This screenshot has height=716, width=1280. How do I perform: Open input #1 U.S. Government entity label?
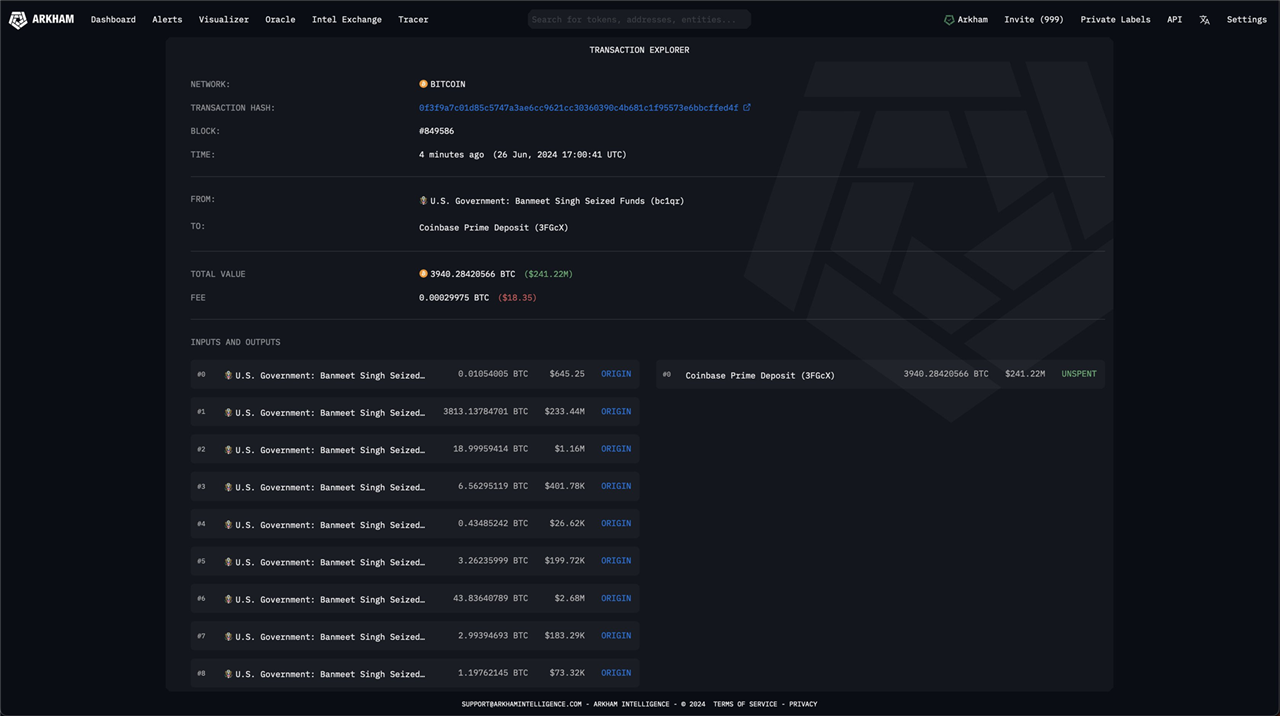pos(330,413)
